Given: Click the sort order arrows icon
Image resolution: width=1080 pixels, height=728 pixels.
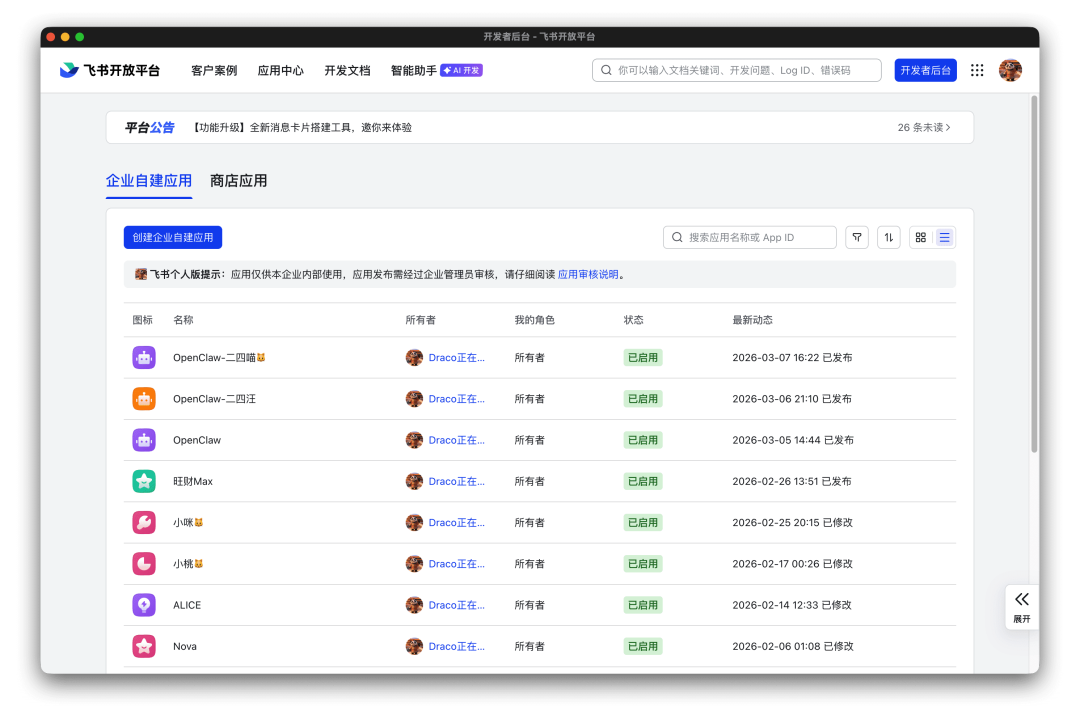Looking at the screenshot, I should click(x=888, y=237).
